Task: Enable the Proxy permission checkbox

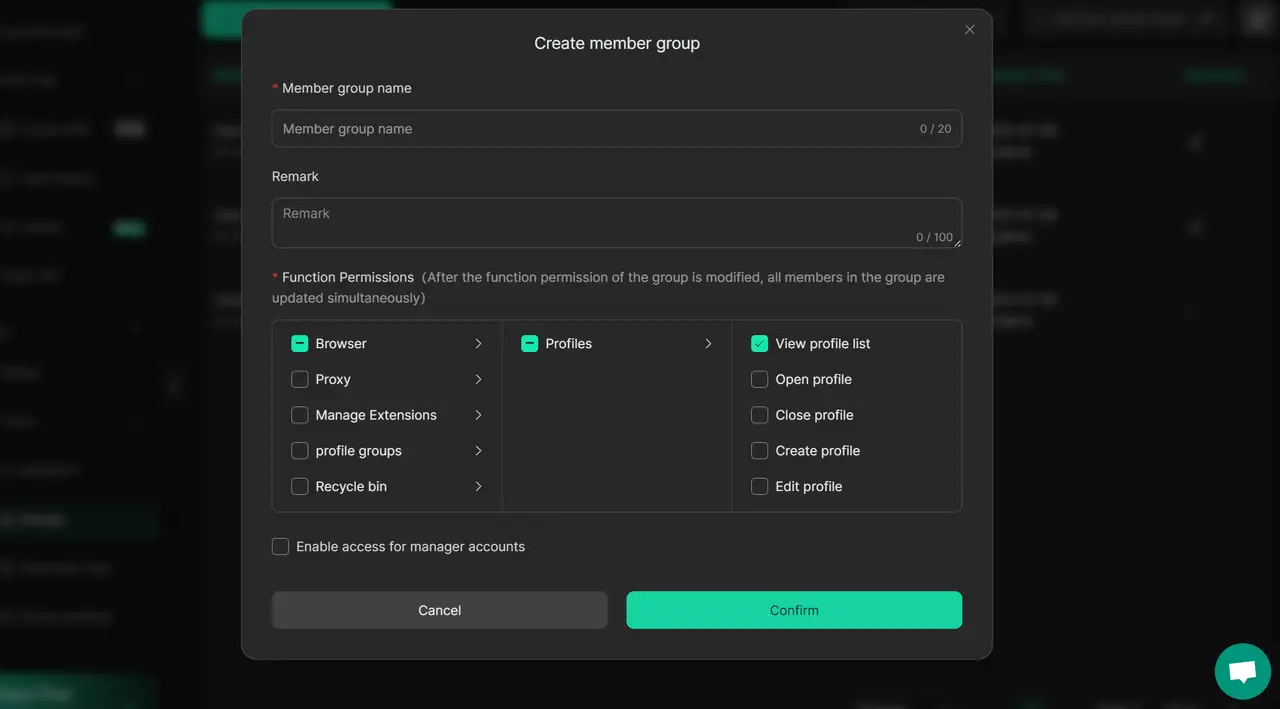Action: [299, 380]
